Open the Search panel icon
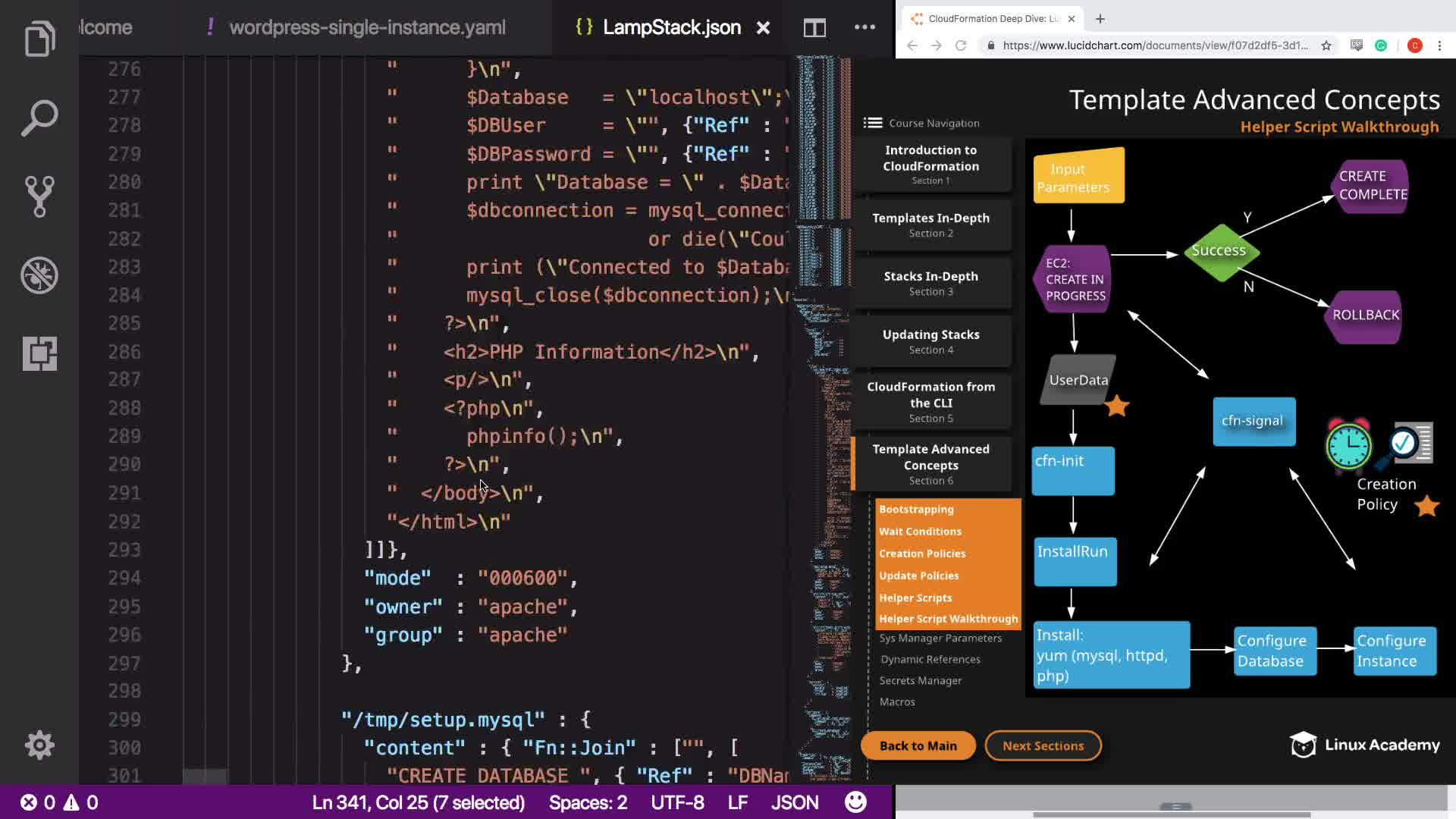1456x819 pixels. 39,118
